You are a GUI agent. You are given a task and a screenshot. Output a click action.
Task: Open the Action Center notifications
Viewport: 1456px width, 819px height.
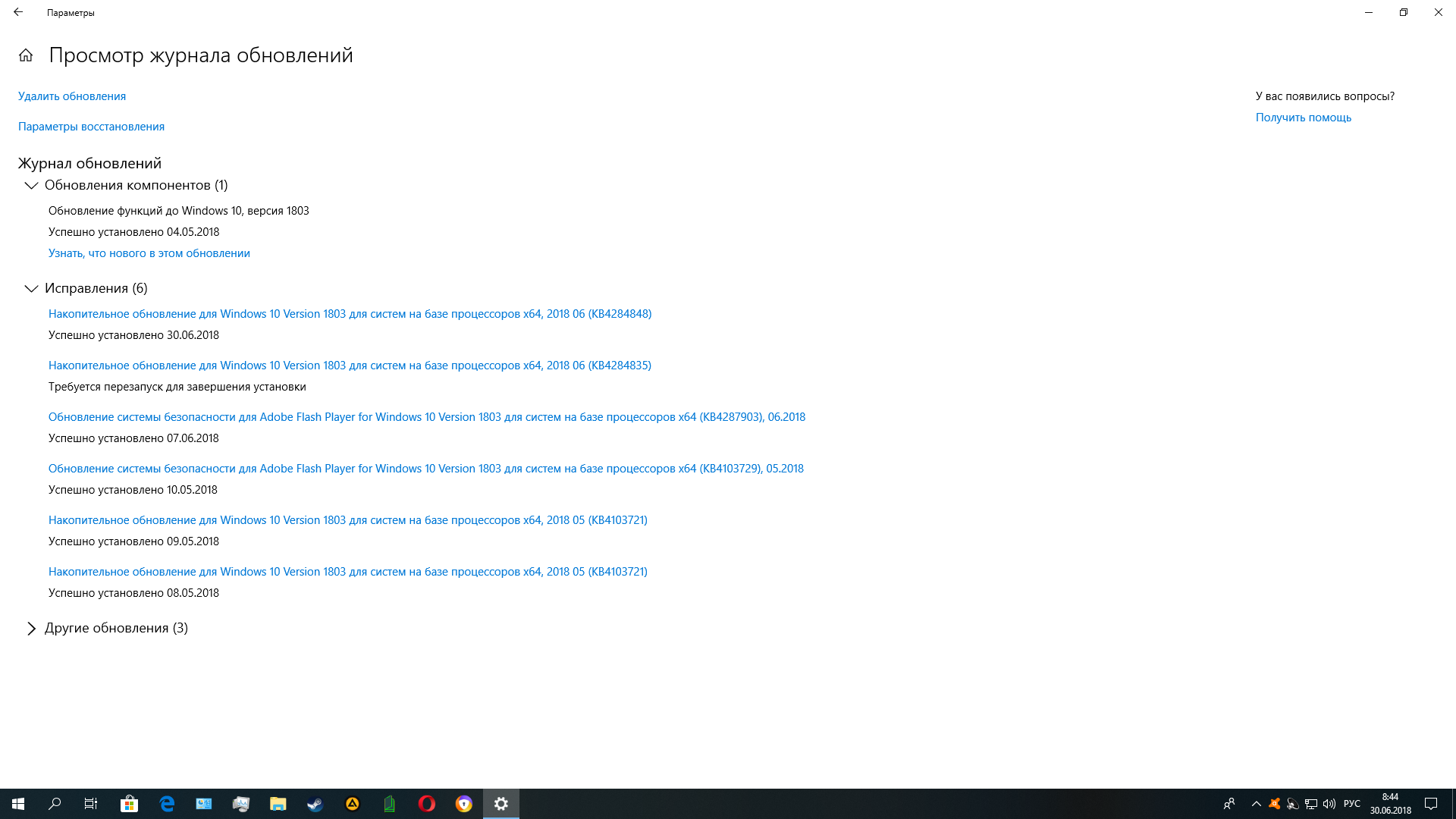click(1431, 804)
